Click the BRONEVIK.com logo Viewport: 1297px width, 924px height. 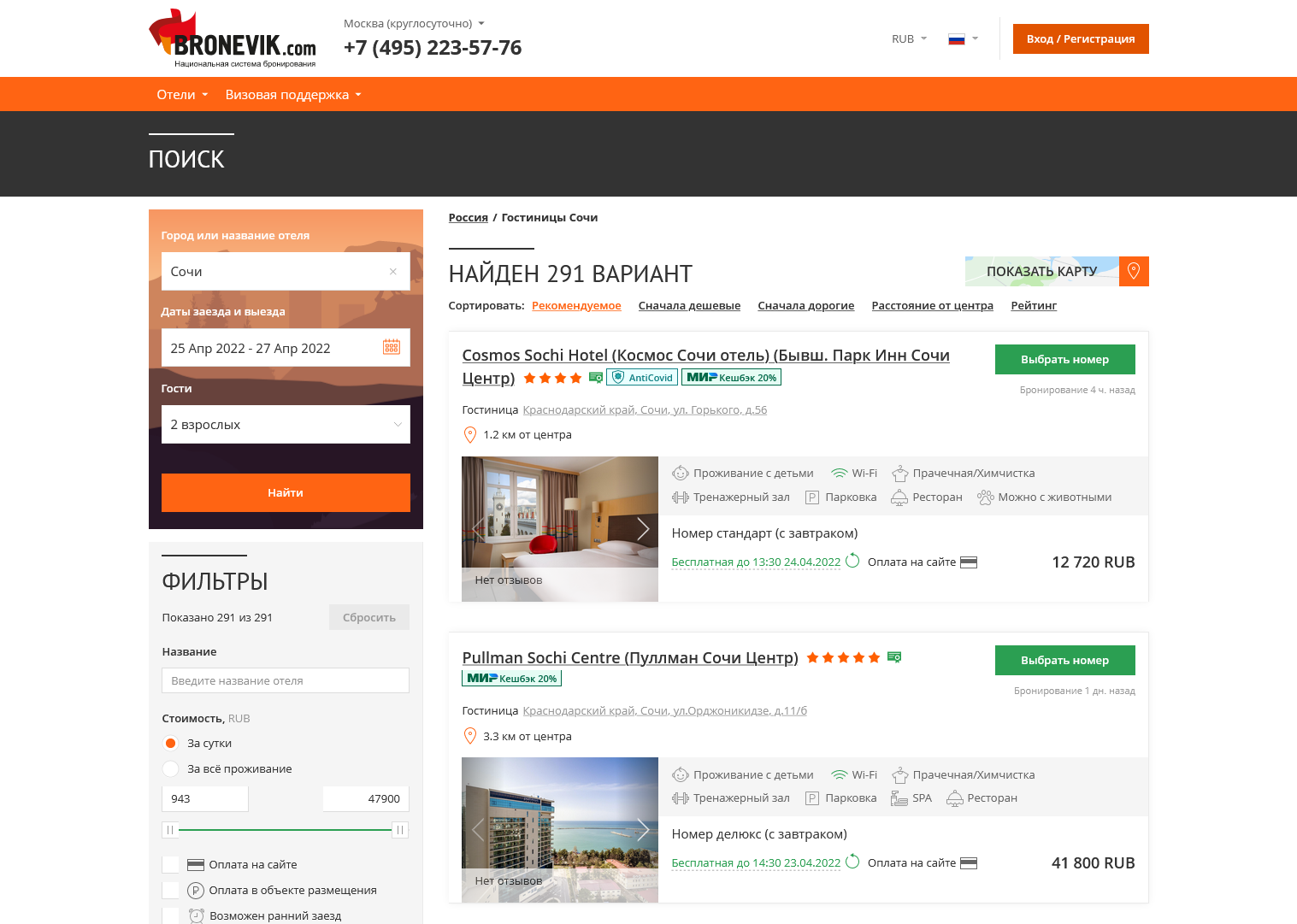point(233,39)
